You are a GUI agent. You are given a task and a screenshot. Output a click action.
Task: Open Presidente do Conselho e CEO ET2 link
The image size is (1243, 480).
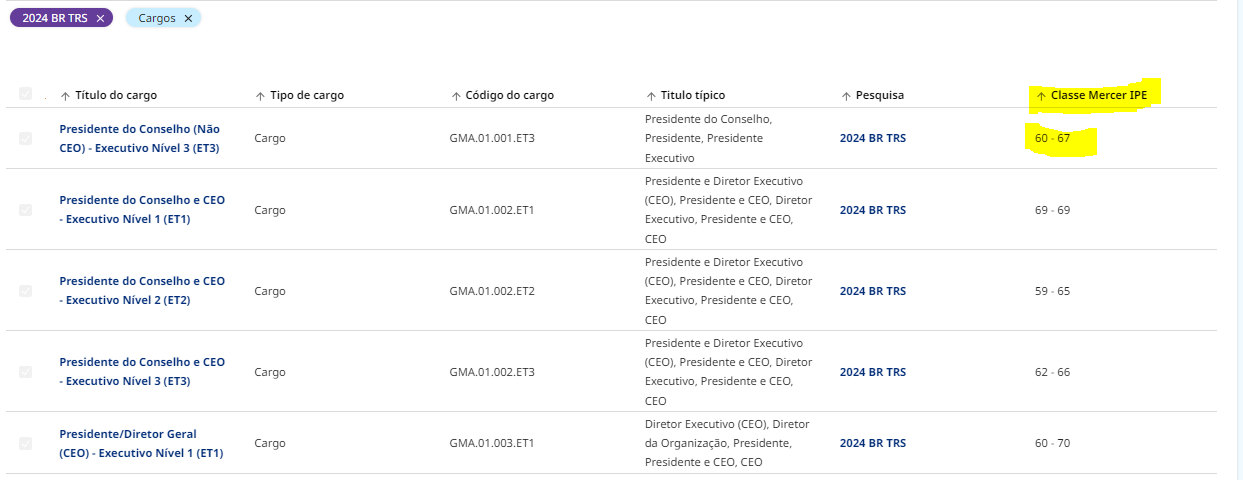pos(142,290)
